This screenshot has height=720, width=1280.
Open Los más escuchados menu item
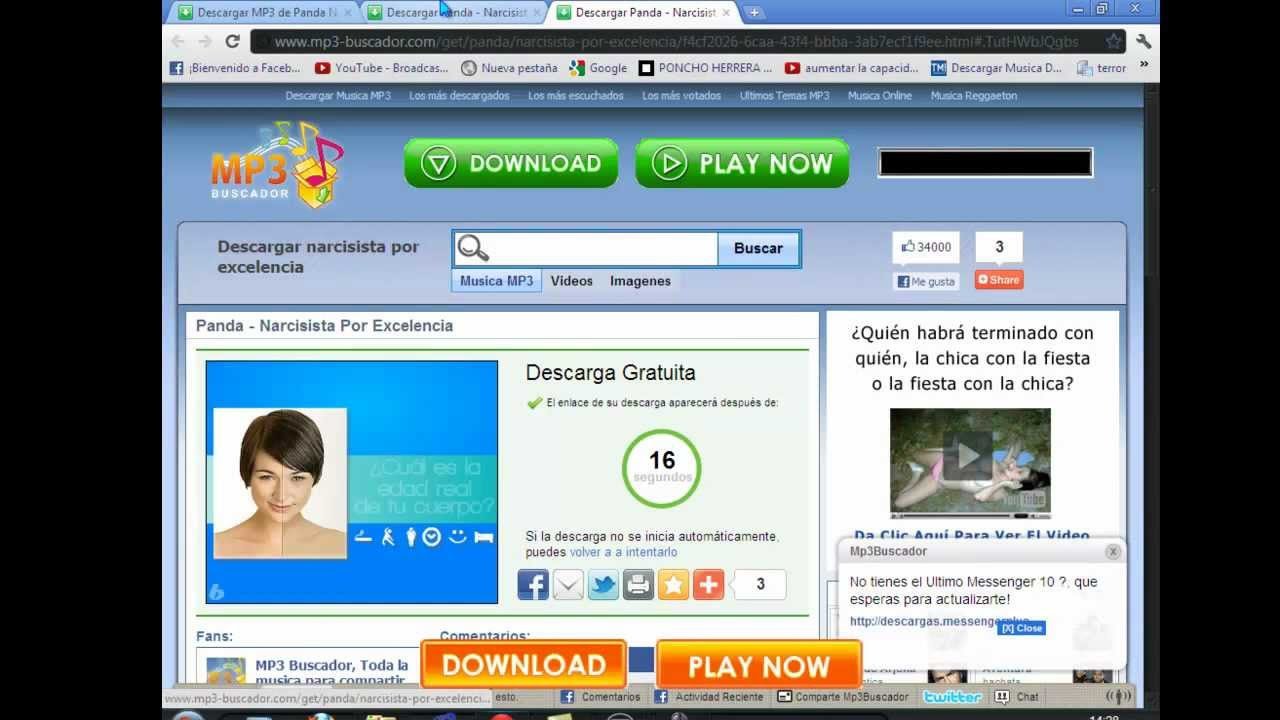(x=575, y=96)
